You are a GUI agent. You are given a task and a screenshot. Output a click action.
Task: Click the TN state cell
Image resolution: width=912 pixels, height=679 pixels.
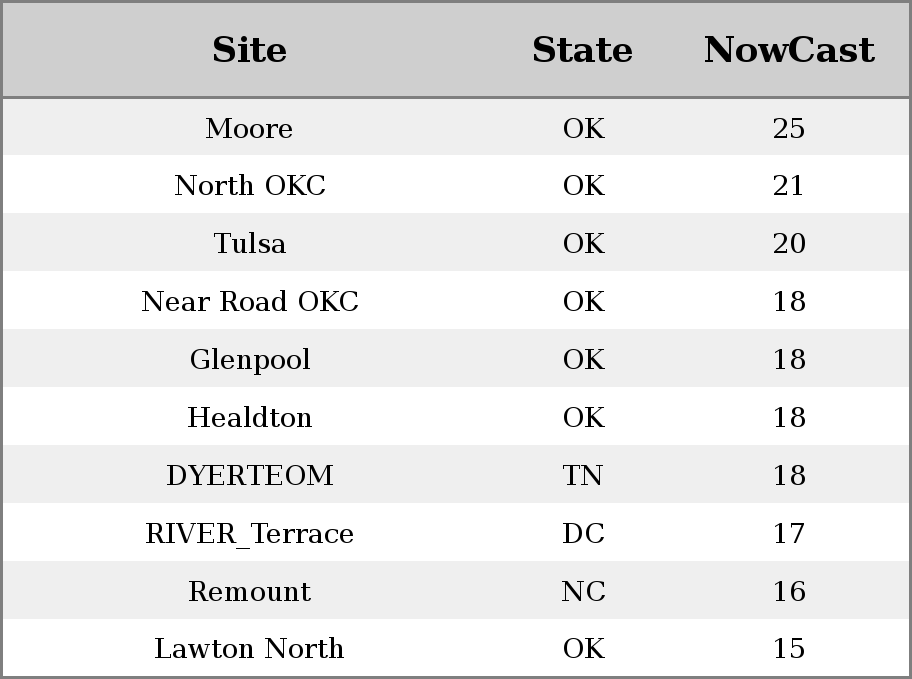click(x=583, y=475)
